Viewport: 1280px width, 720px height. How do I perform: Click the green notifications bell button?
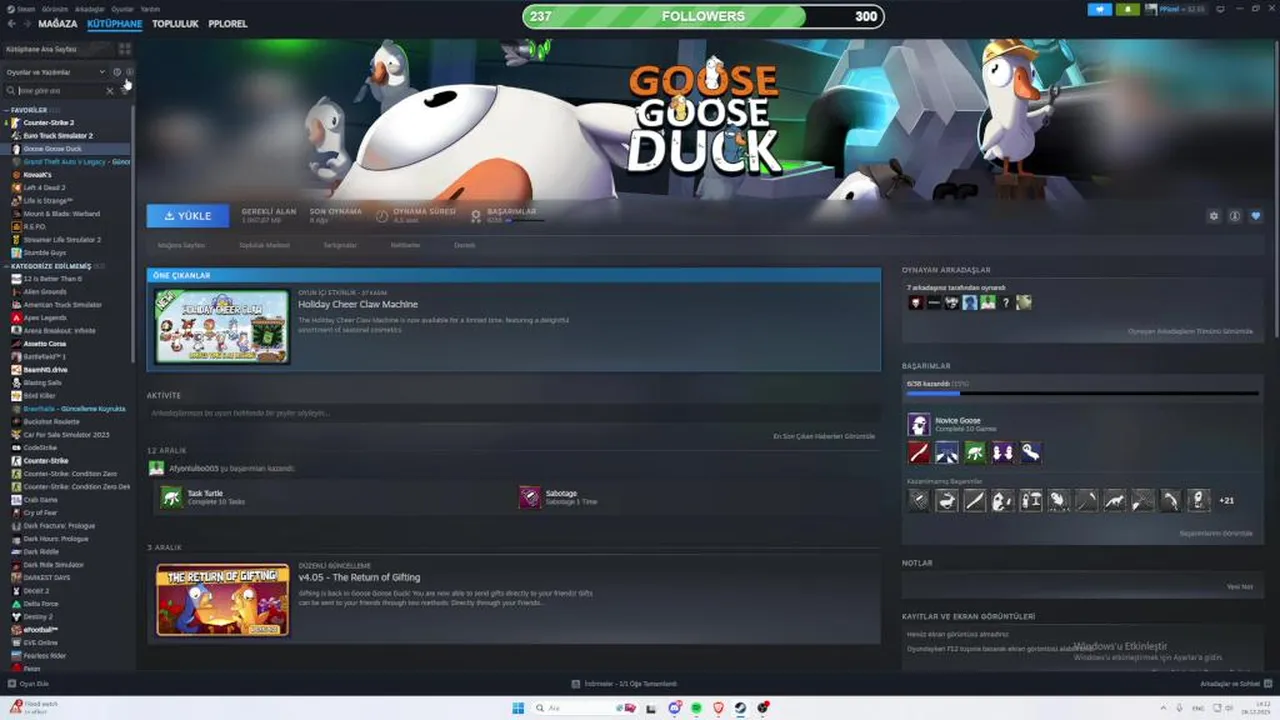tap(1128, 9)
